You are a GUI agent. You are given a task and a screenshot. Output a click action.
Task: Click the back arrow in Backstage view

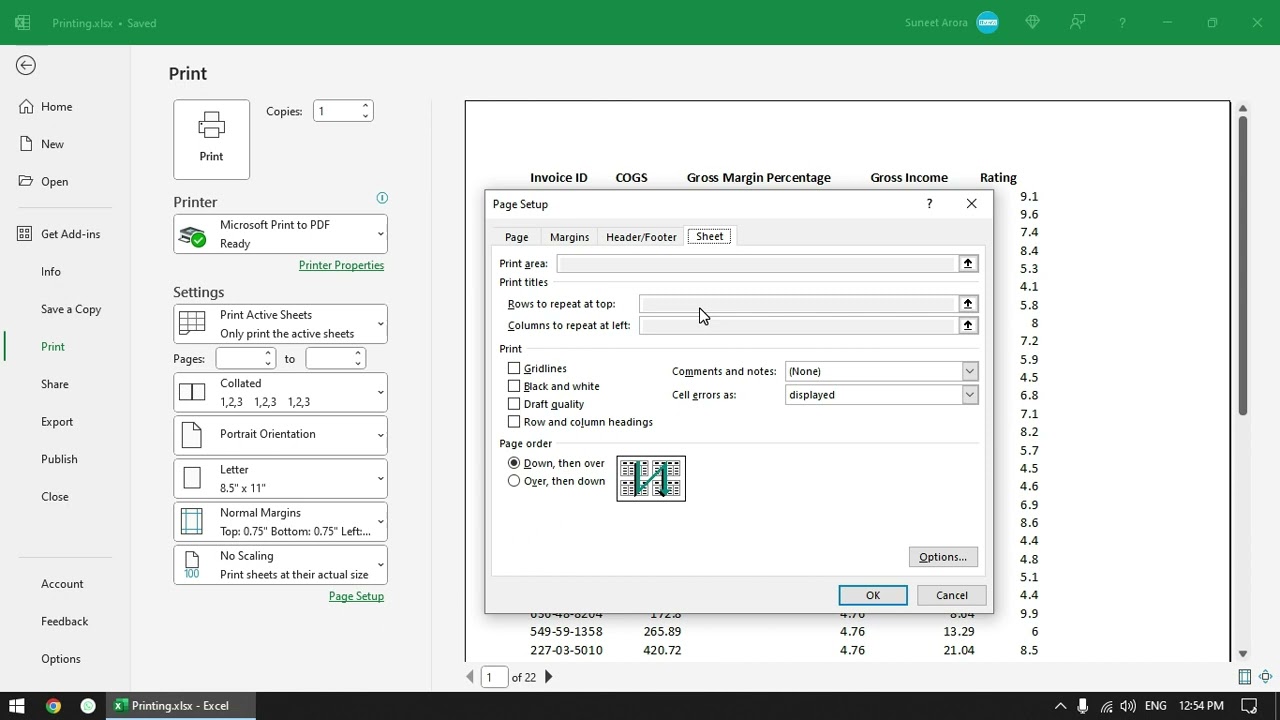(26, 66)
